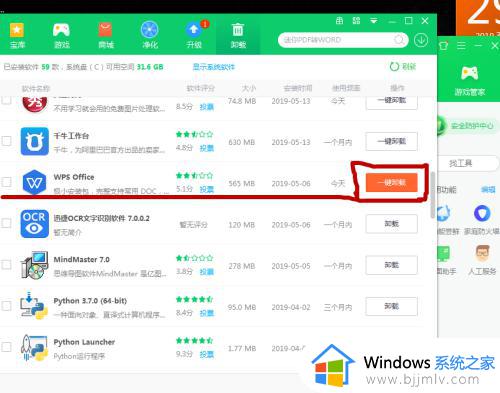The width and height of the screenshot is (500, 393).
Task: Click the 630 MB size value
Action: tap(242, 142)
